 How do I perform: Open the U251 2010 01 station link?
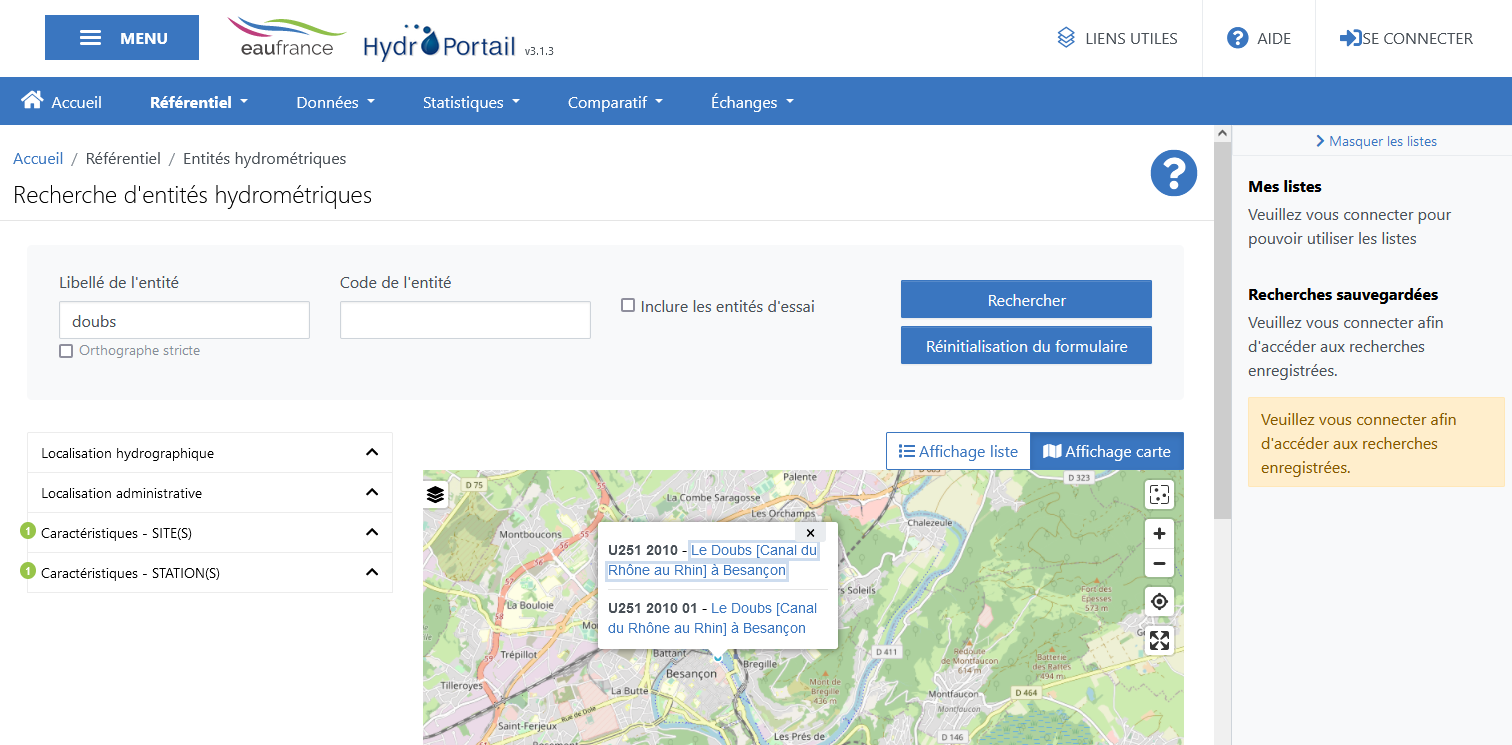coord(712,618)
